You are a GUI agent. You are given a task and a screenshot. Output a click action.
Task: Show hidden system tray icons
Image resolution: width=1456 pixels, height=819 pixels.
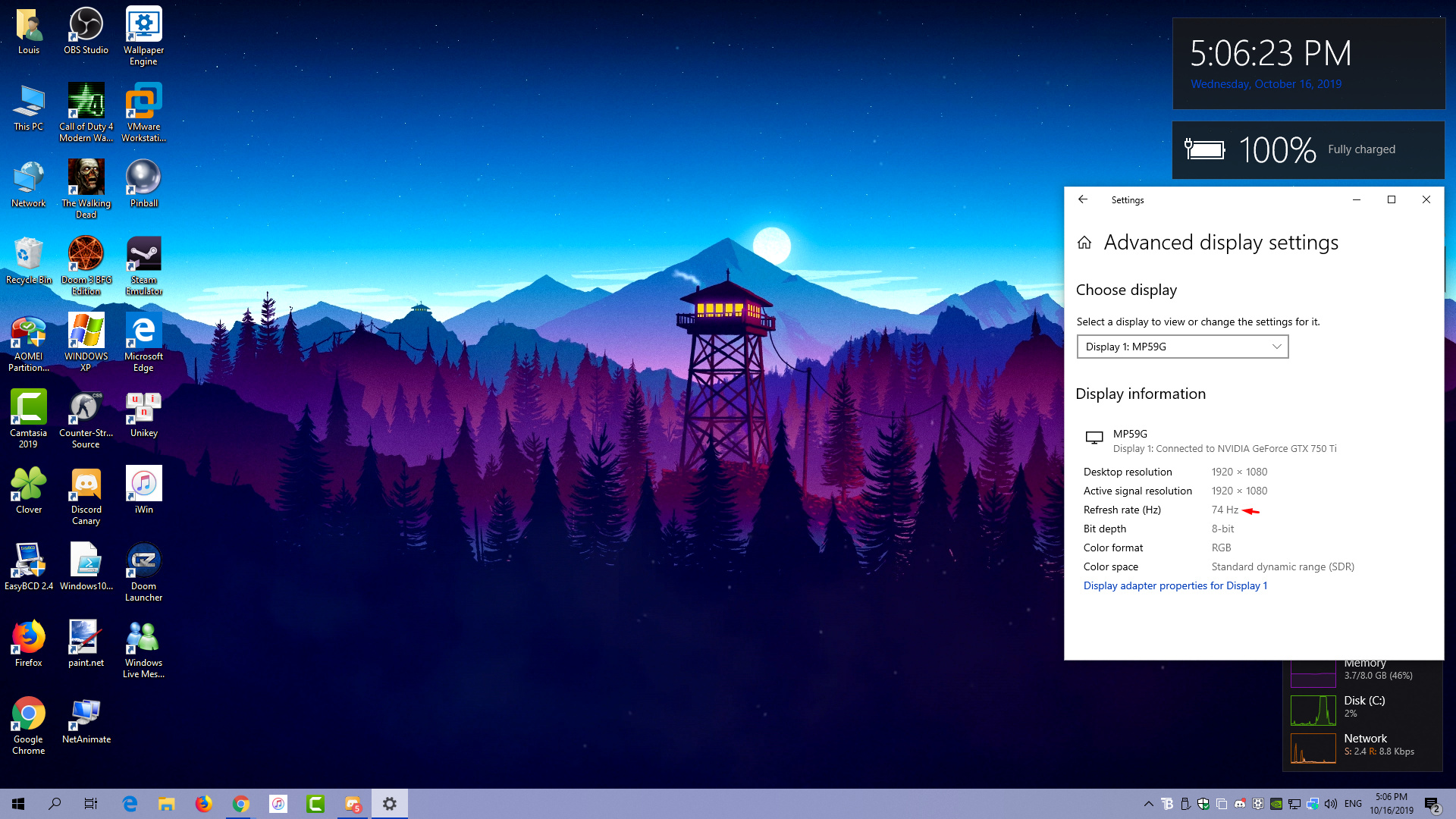pyautogui.click(x=1148, y=804)
